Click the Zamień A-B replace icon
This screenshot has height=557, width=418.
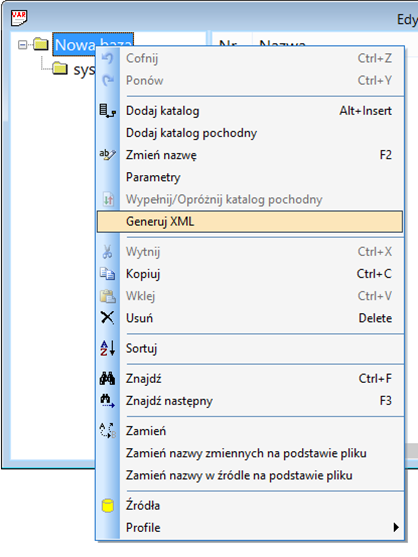(108, 431)
